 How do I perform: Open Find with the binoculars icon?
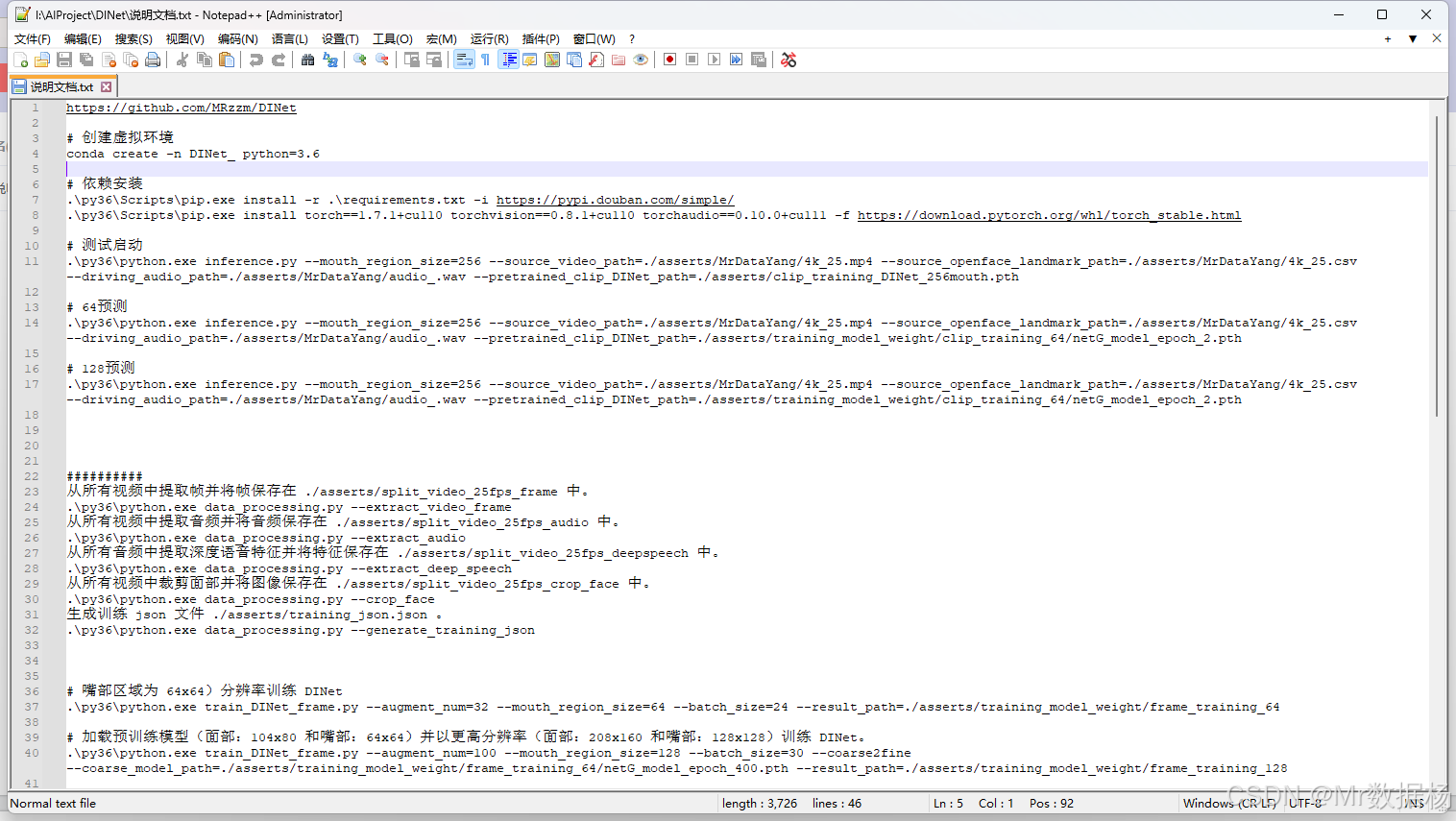click(308, 60)
